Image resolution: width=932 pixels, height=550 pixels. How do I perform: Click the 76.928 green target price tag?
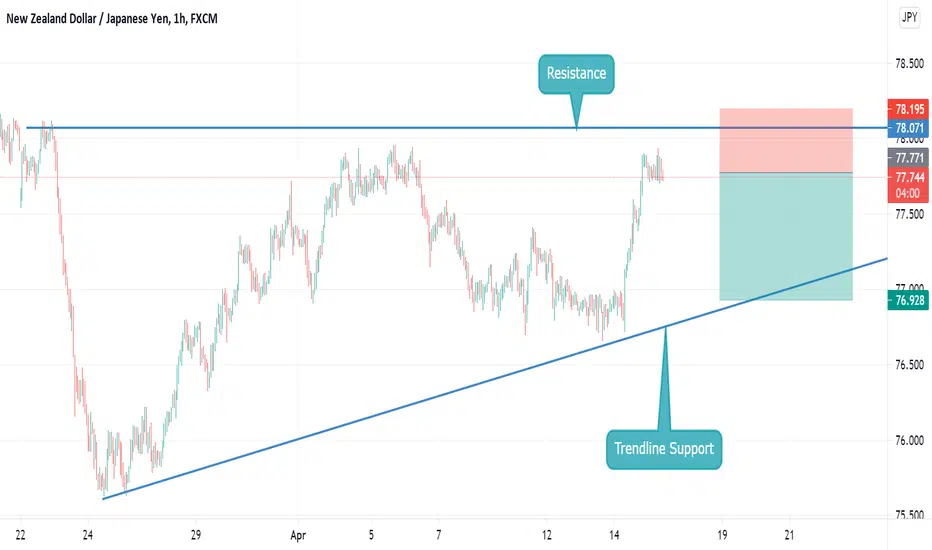coord(908,300)
